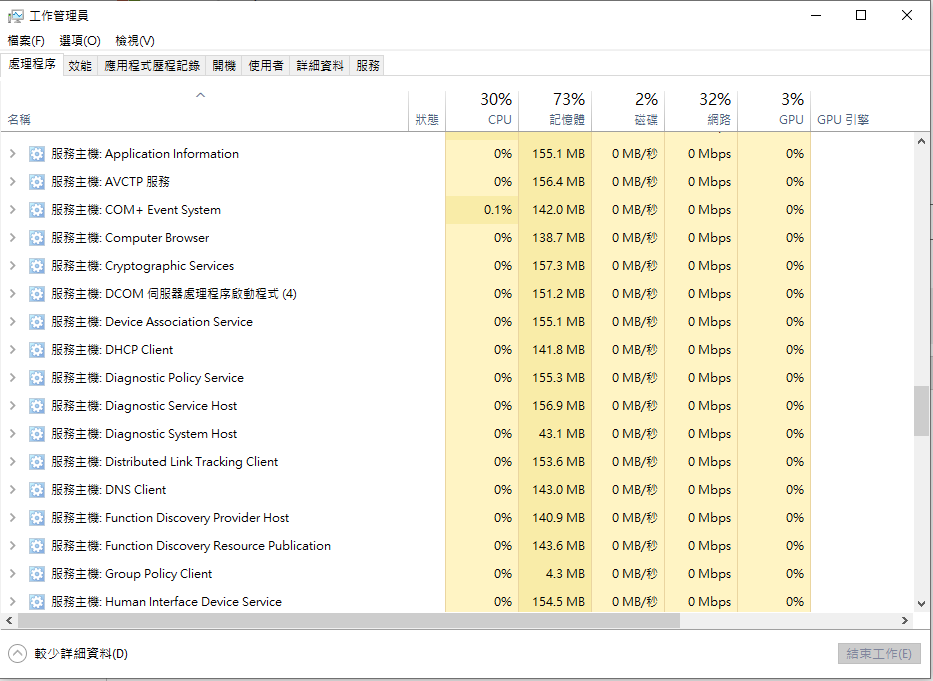This screenshot has height=681, width=933.
Task: Select the 0.1% CPU cell
Action: [x=482, y=210]
